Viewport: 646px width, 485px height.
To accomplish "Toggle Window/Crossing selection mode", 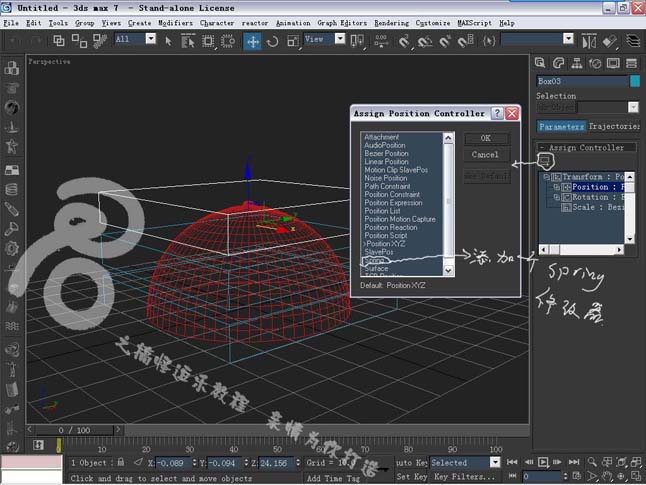I will [x=228, y=41].
